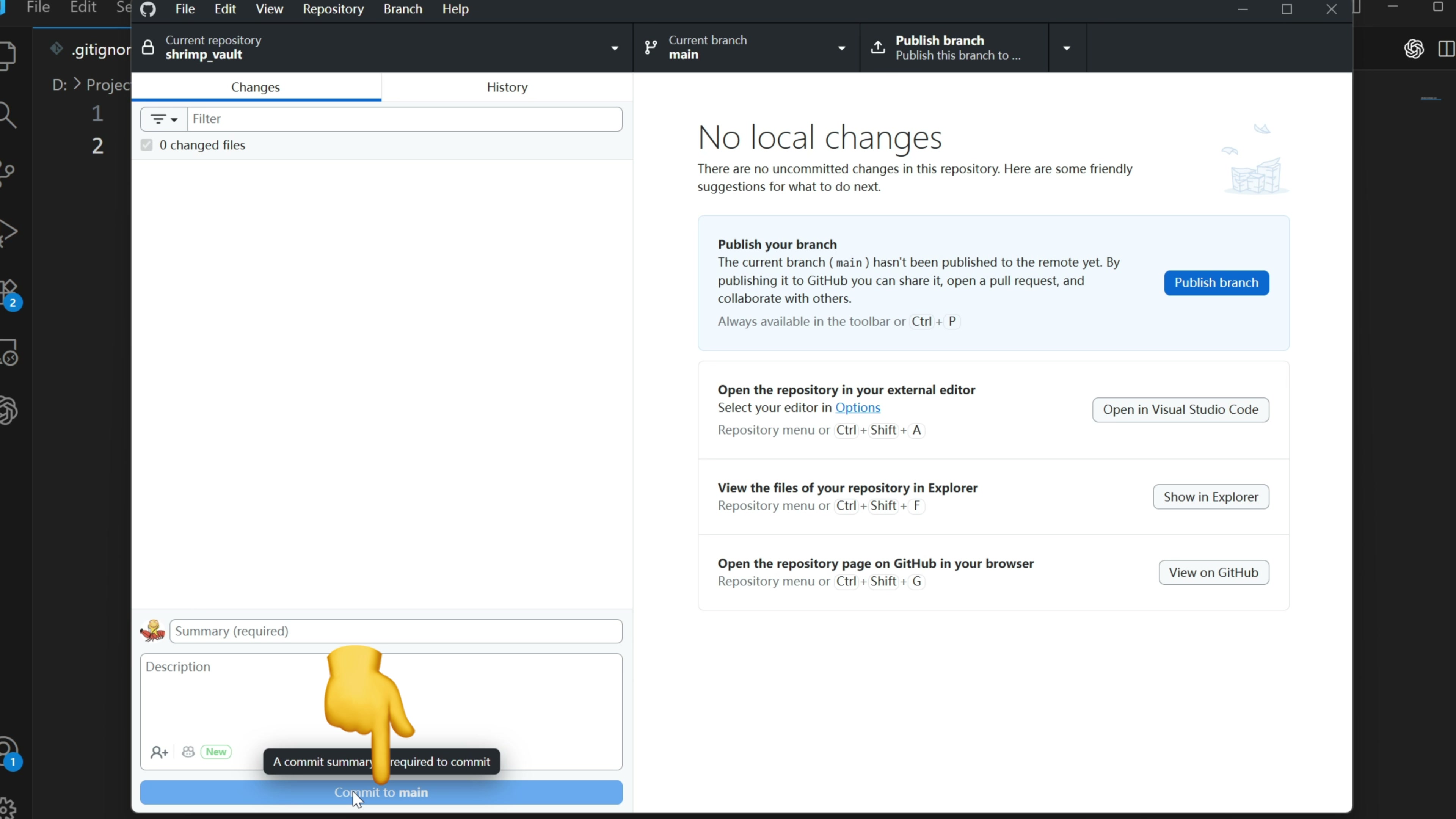
Task: Open VS Code Run and Debug icon
Action: pyautogui.click(x=8, y=232)
